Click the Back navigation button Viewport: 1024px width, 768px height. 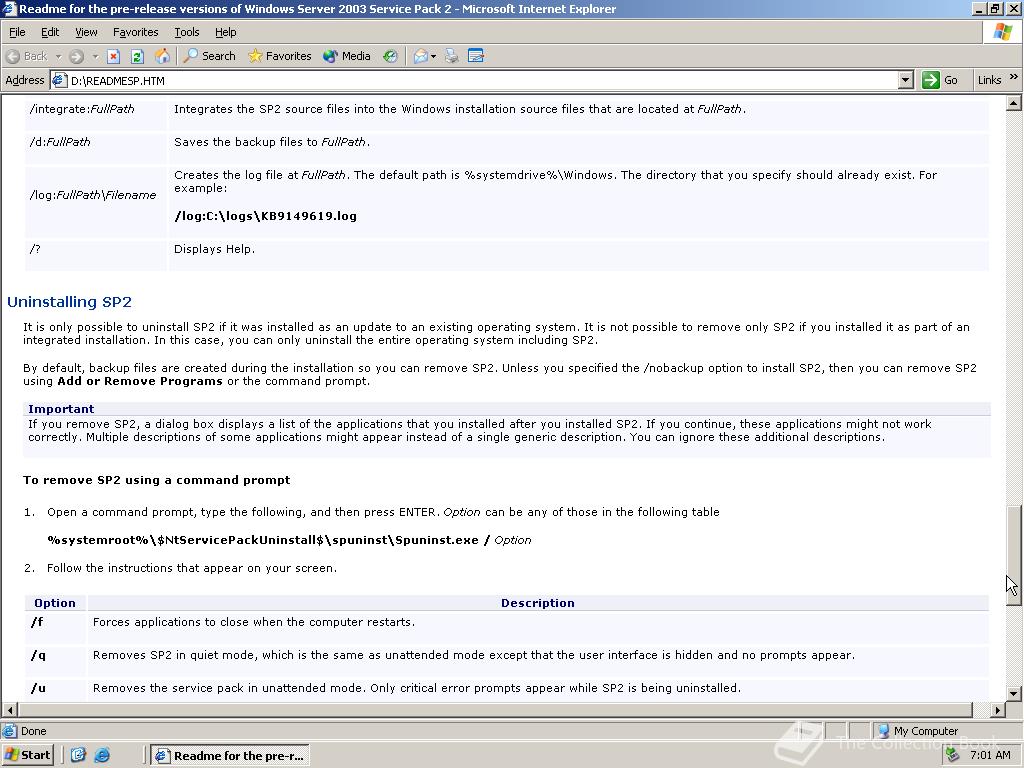27,56
